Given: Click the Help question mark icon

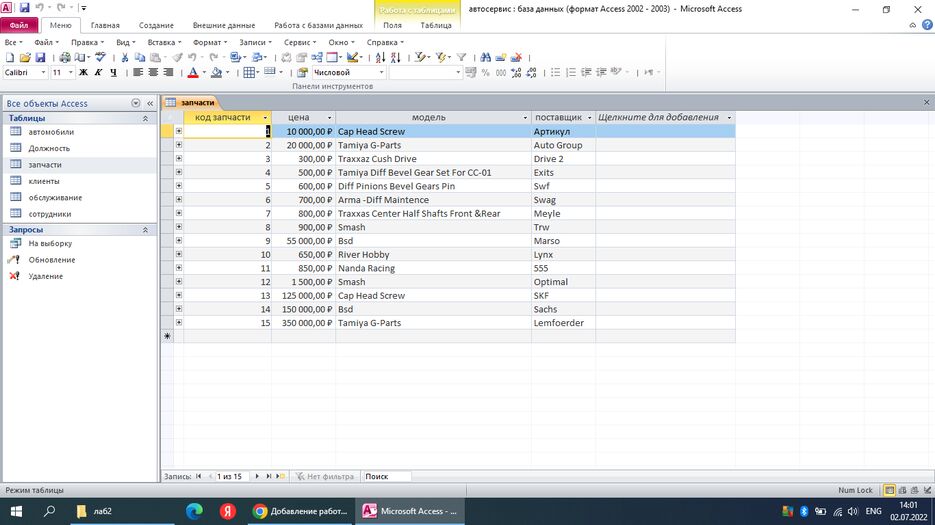Looking at the screenshot, I should [927, 25].
